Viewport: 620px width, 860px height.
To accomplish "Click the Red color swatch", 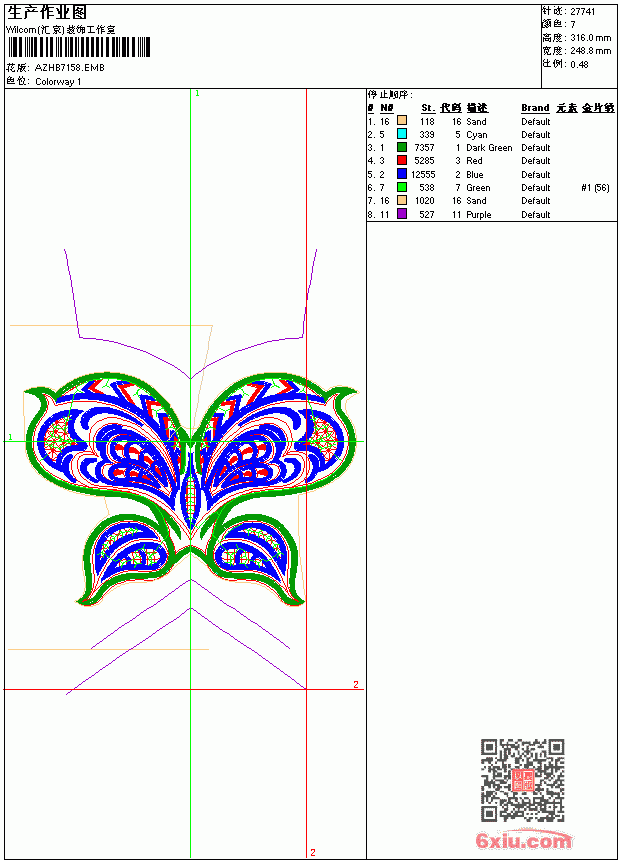I will pos(402,160).
